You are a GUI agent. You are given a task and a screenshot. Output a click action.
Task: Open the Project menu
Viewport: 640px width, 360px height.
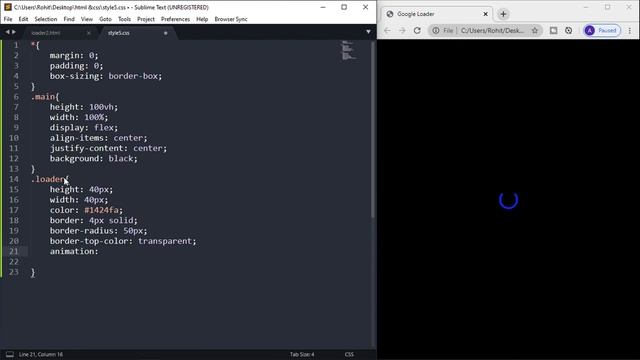[x=146, y=19]
